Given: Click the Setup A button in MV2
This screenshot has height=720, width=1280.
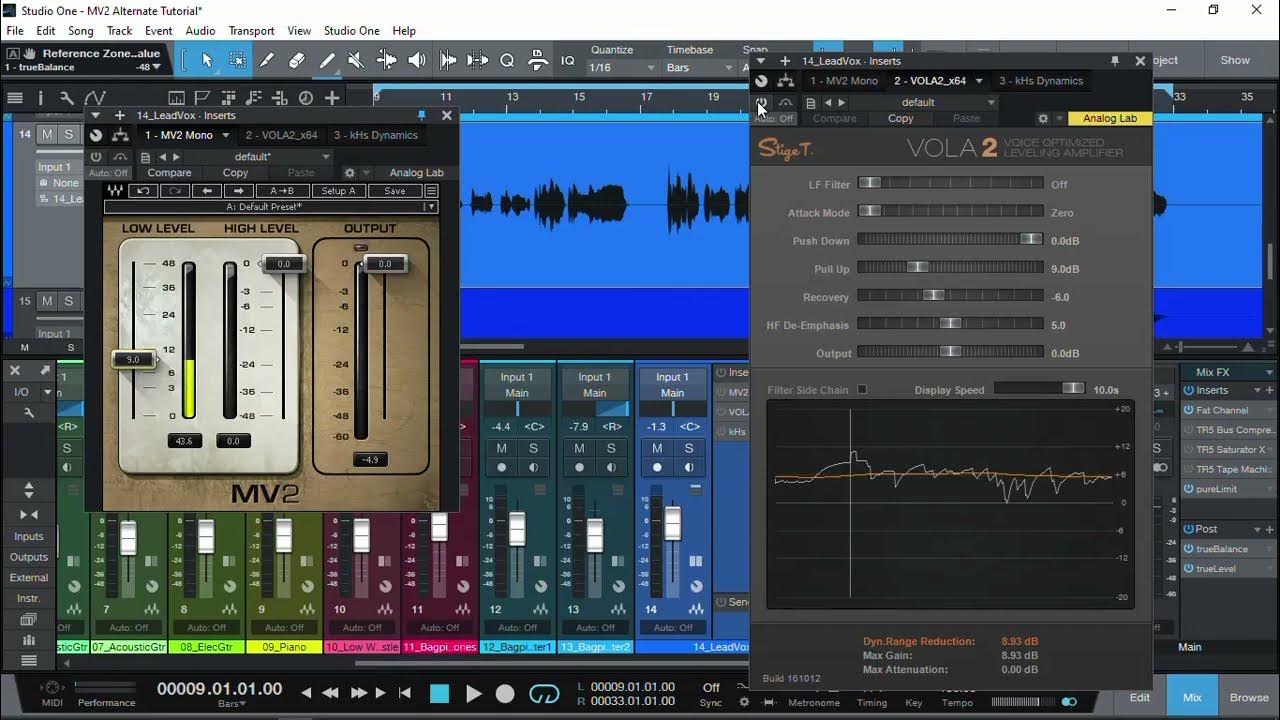Looking at the screenshot, I should (x=338, y=191).
